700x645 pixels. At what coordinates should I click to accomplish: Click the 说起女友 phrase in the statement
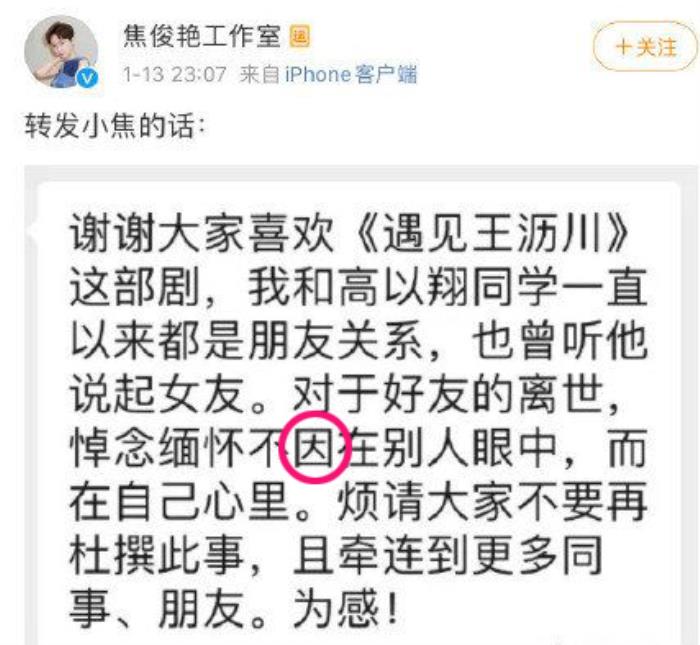click(x=157, y=394)
